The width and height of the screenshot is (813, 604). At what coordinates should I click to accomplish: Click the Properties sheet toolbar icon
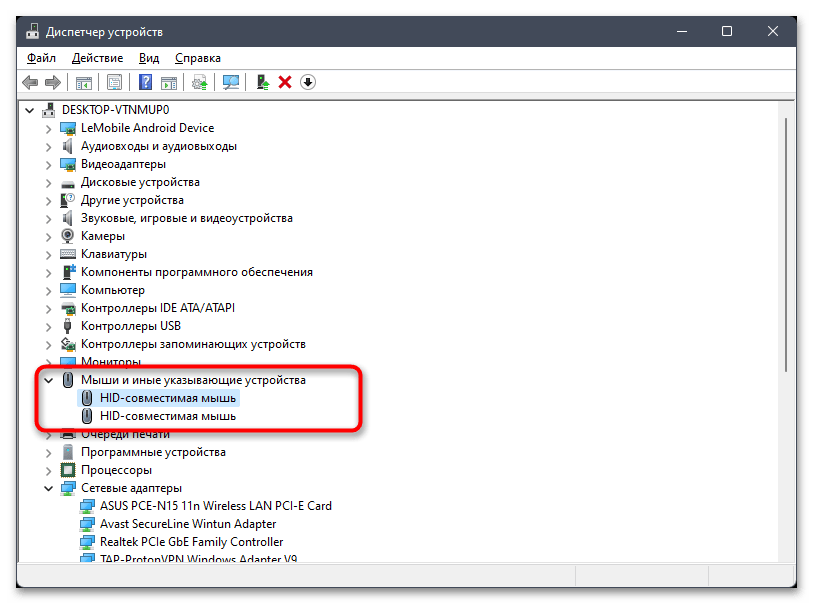coord(115,82)
